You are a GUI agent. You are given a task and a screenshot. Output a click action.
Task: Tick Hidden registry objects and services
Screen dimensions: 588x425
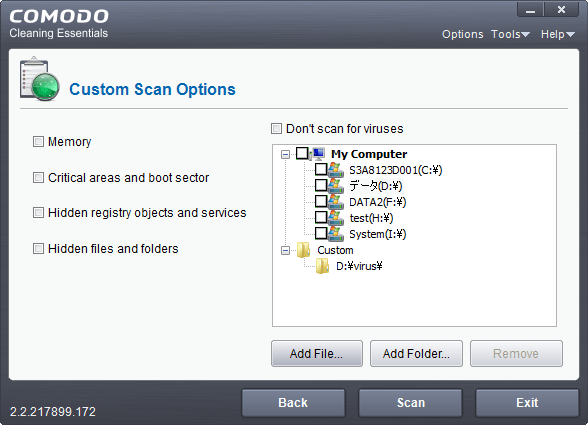[38, 213]
